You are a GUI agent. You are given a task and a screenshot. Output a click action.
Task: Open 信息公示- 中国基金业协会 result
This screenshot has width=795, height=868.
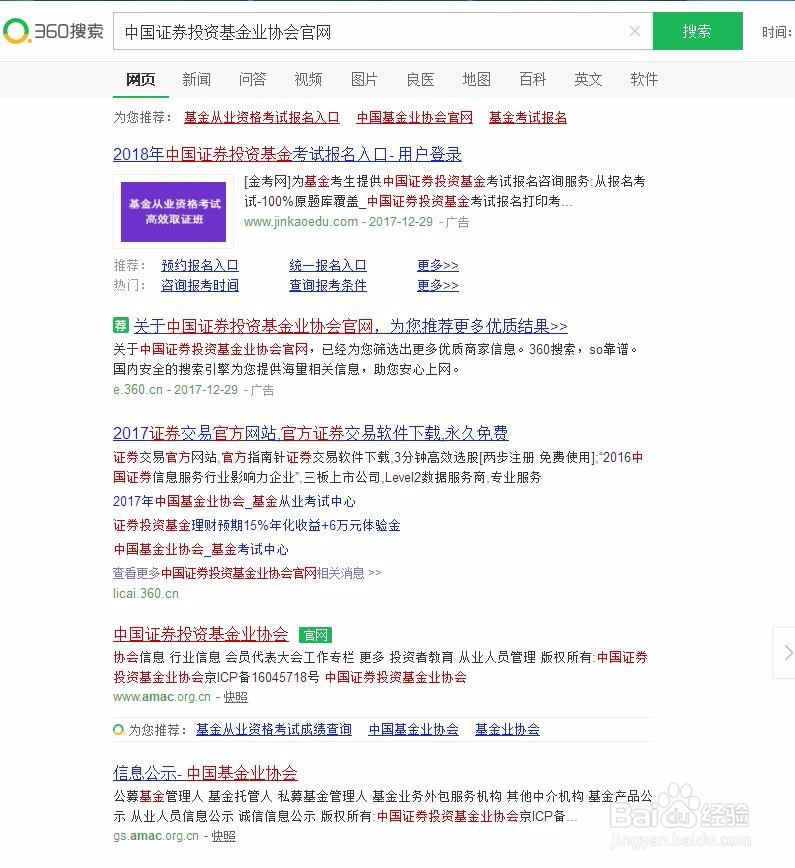pyautogui.click(x=205, y=773)
